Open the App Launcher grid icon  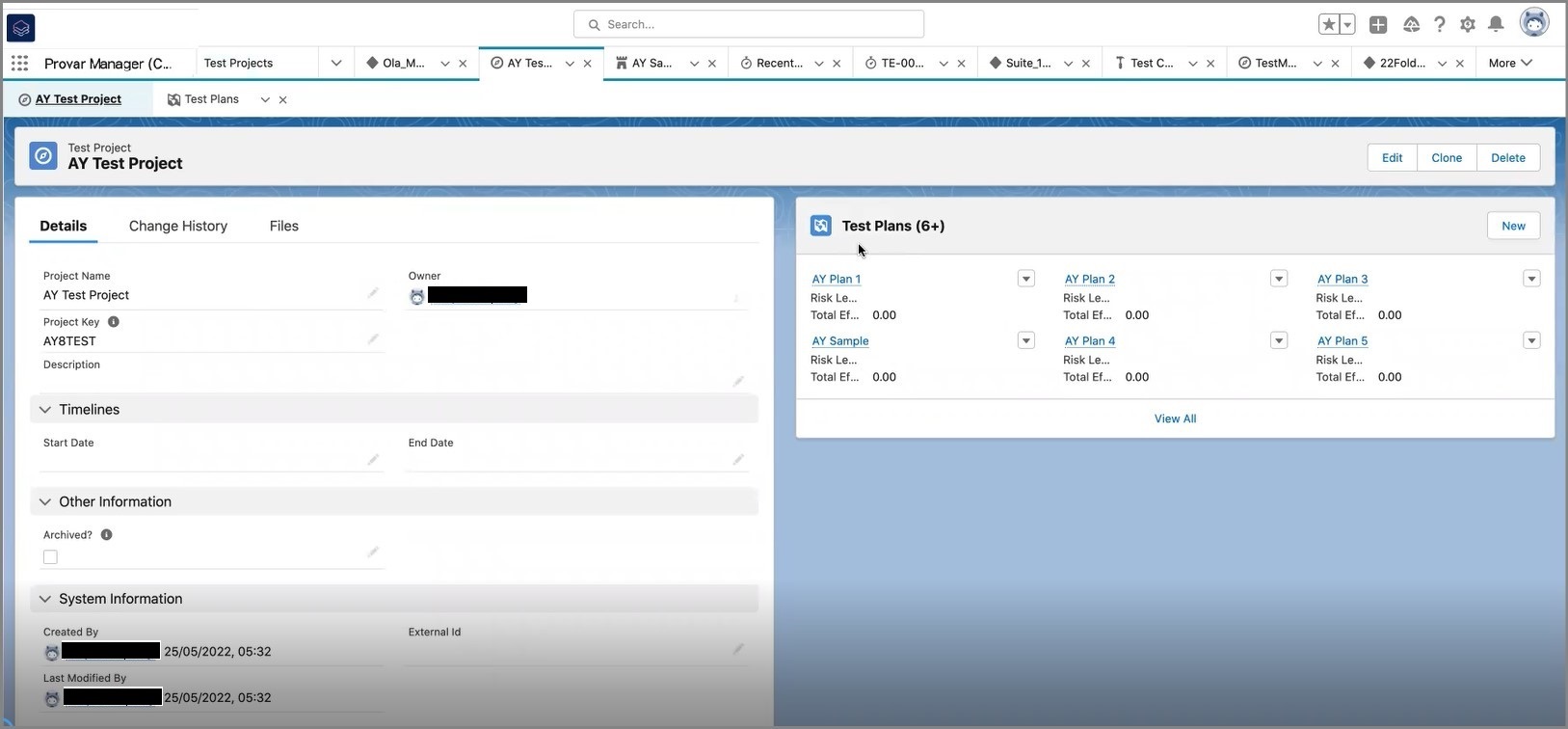click(20, 64)
